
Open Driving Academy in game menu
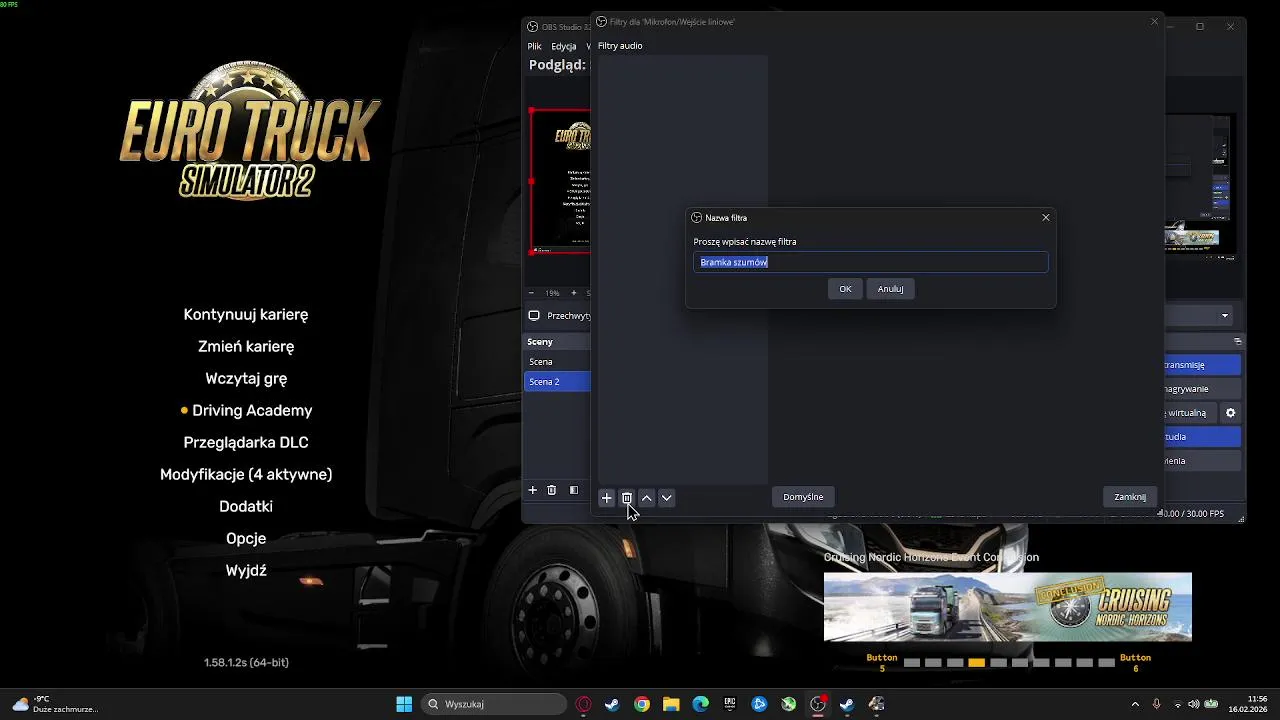pyautogui.click(x=252, y=411)
